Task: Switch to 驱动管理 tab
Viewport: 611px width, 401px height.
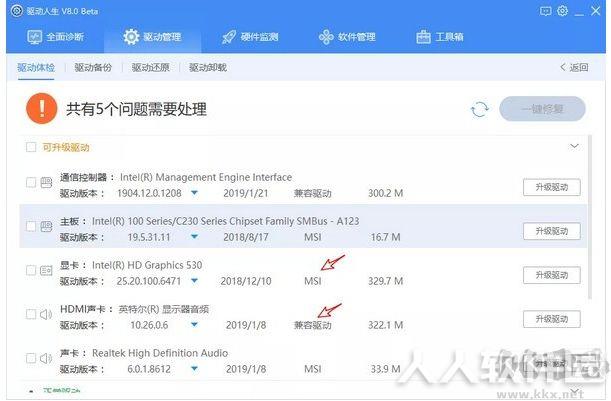Action: (152, 37)
